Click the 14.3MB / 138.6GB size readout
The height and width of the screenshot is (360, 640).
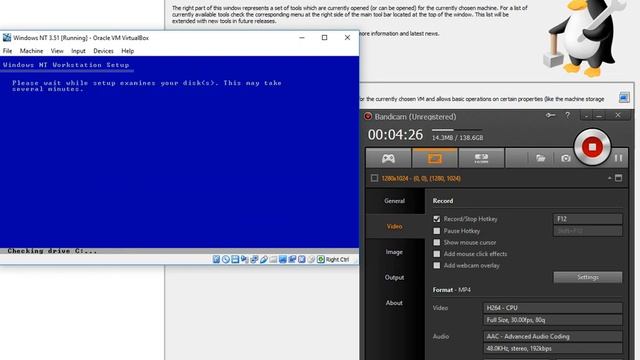coord(457,138)
